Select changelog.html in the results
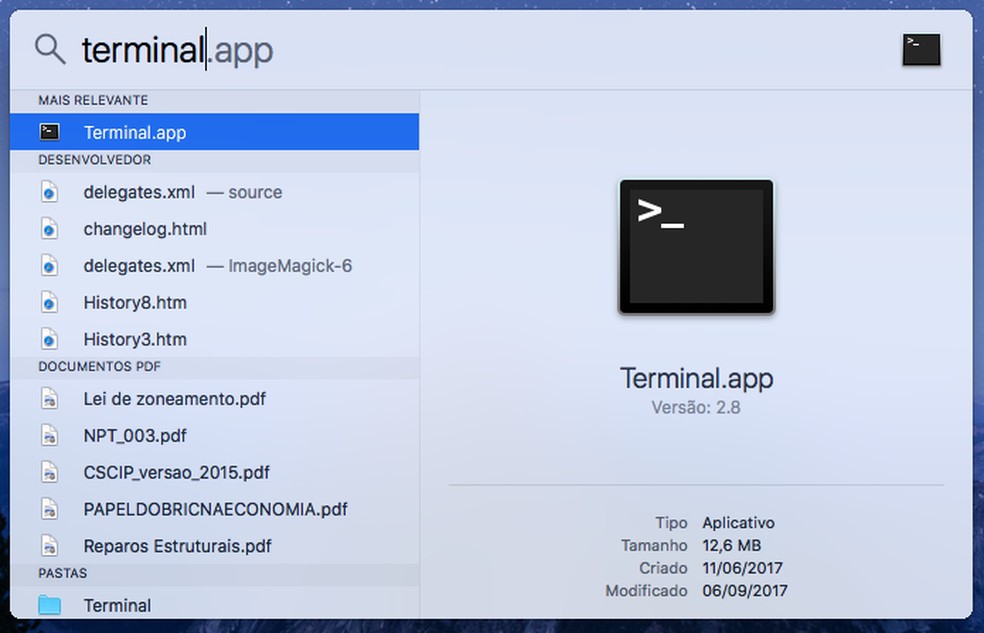The width and height of the screenshot is (984, 633). [143, 229]
